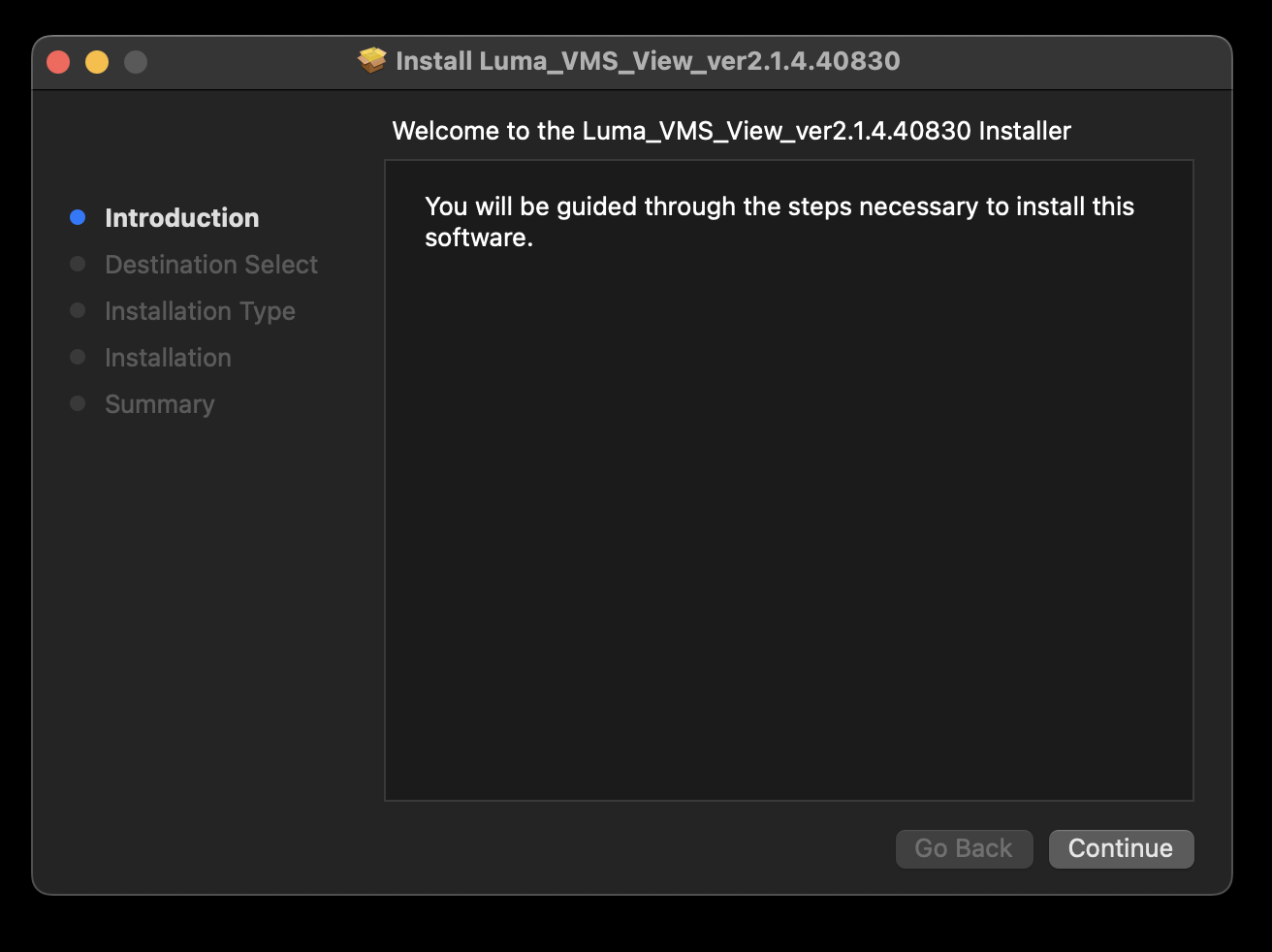The width and height of the screenshot is (1272, 952).
Task: Click the blue Introduction step bullet
Action: pos(78,217)
